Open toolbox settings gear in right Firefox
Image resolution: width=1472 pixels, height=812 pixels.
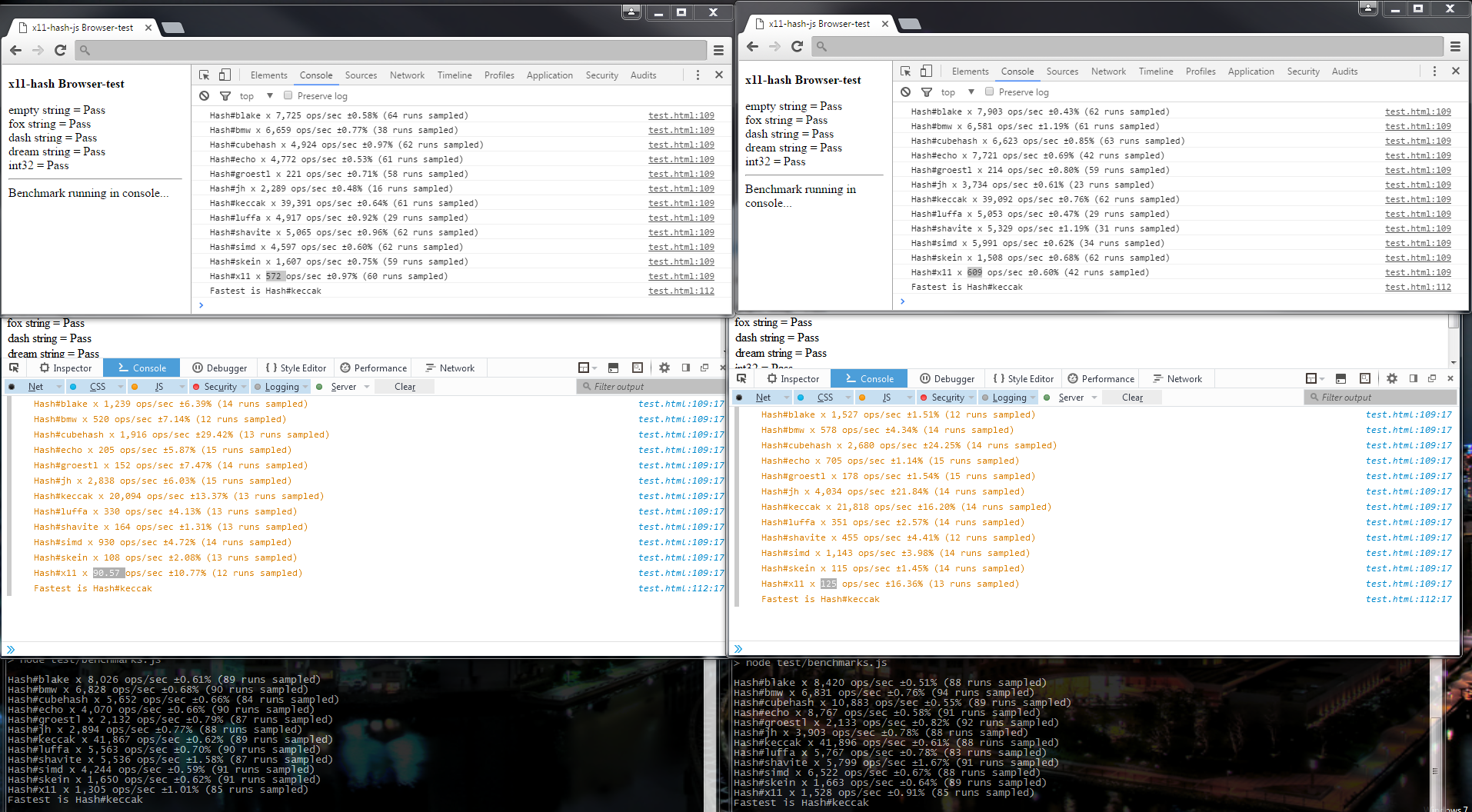[1392, 378]
